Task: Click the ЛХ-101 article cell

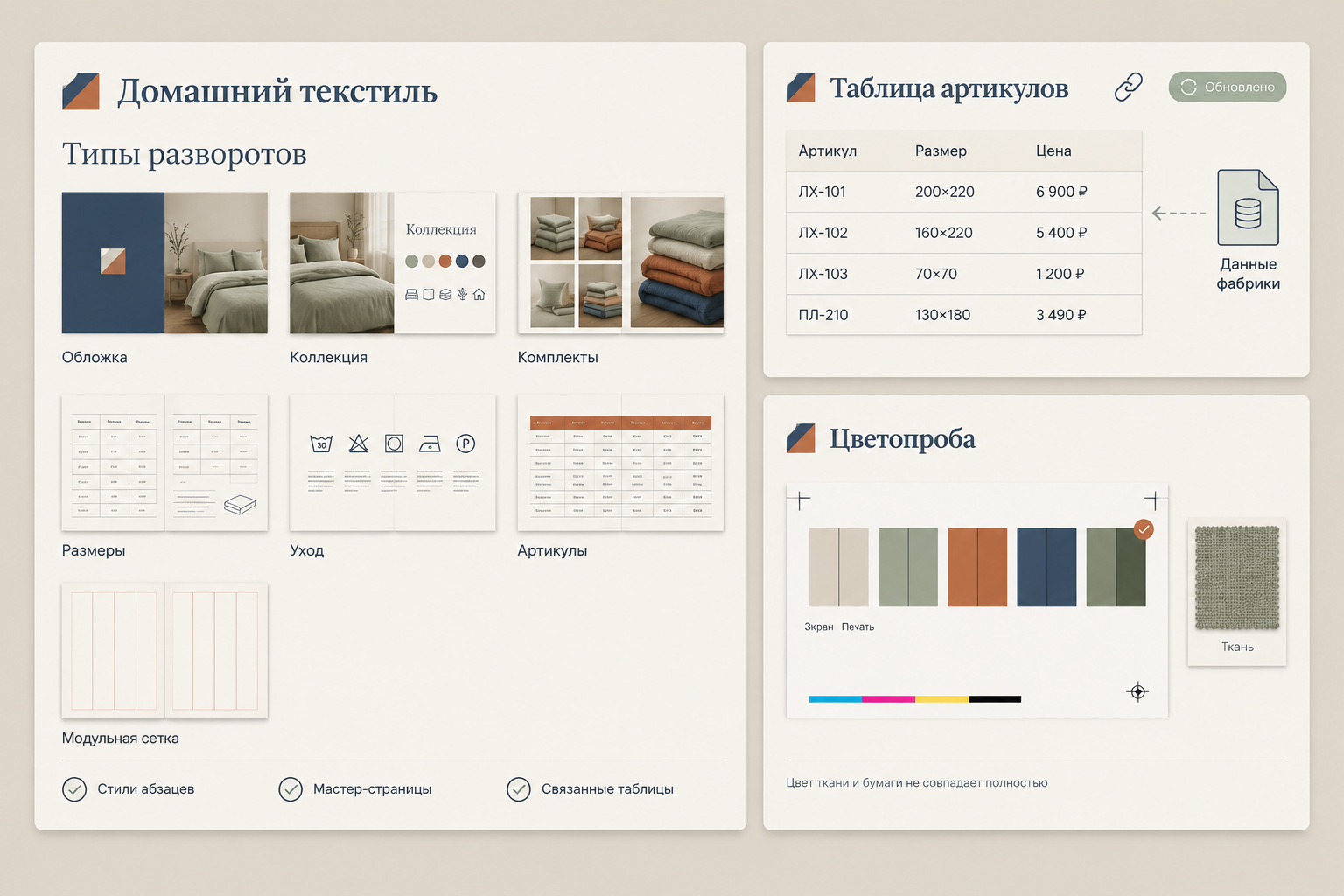Action: point(822,192)
